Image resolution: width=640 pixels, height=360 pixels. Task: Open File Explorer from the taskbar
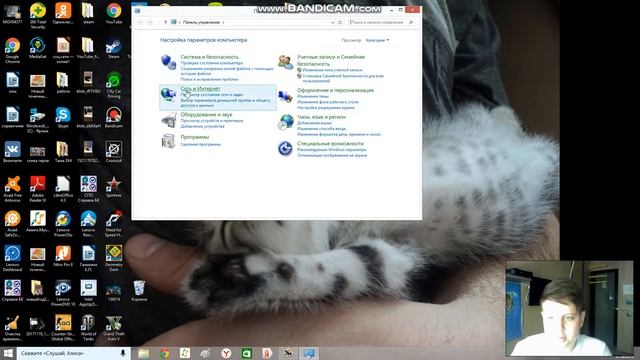coord(144,353)
